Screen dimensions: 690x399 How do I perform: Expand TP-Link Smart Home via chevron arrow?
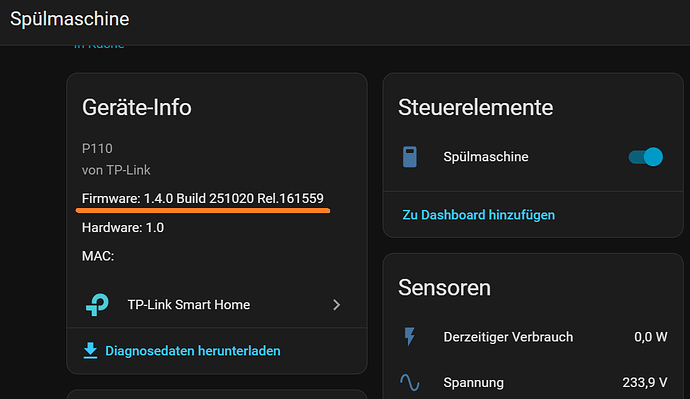(x=336, y=305)
